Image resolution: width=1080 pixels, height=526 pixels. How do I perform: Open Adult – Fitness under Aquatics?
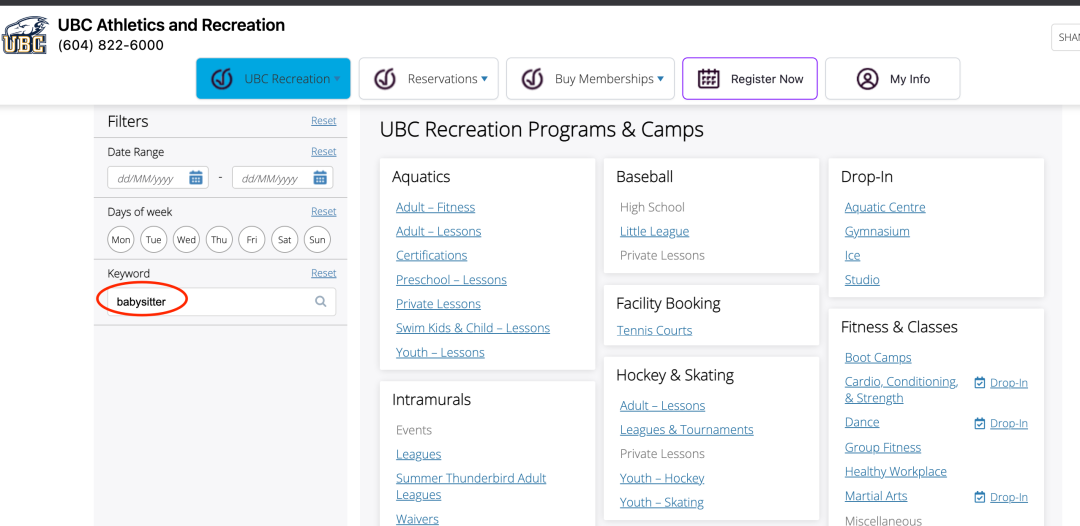pyautogui.click(x=435, y=207)
